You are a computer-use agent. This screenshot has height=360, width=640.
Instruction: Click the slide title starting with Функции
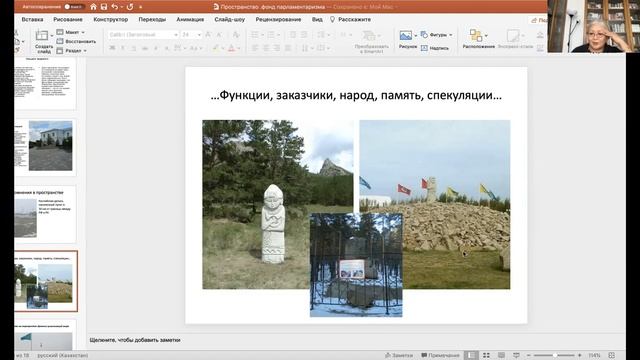pos(356,96)
